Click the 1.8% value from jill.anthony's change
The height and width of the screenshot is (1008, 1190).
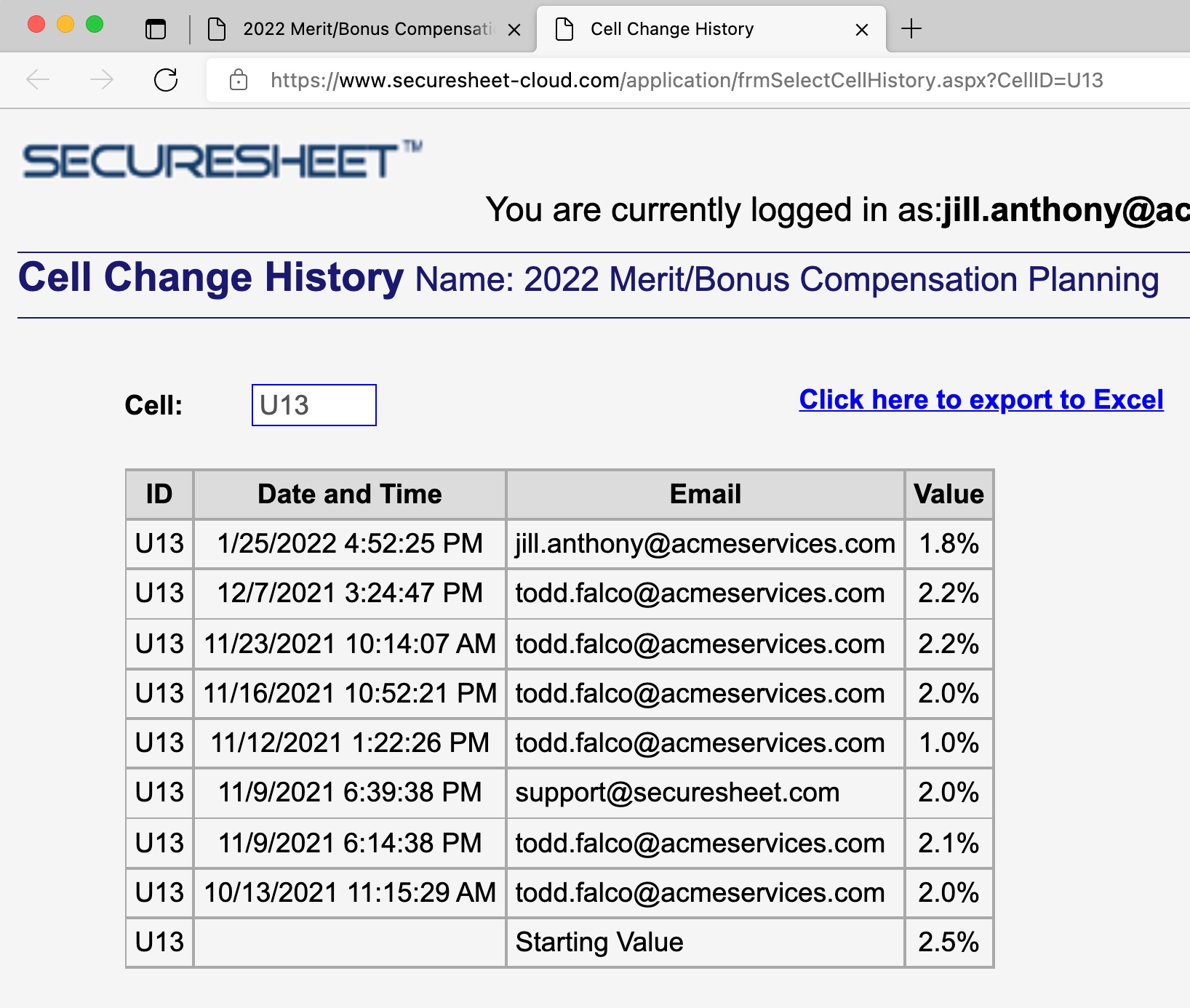tap(948, 543)
